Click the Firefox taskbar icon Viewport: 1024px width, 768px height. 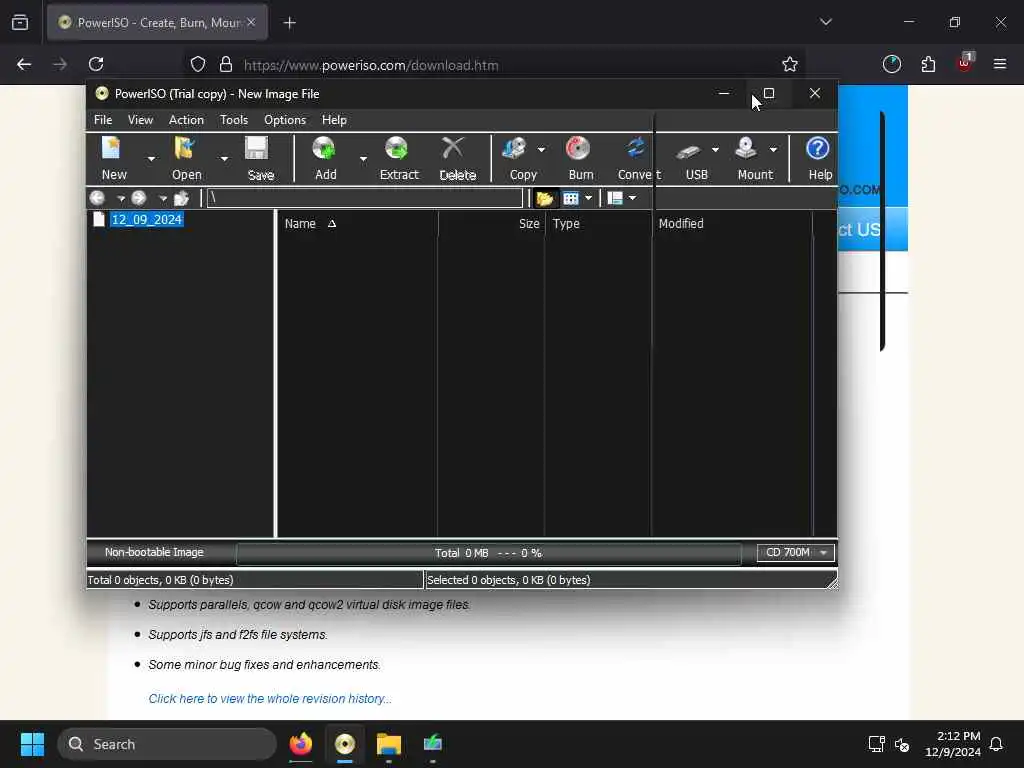[301, 744]
